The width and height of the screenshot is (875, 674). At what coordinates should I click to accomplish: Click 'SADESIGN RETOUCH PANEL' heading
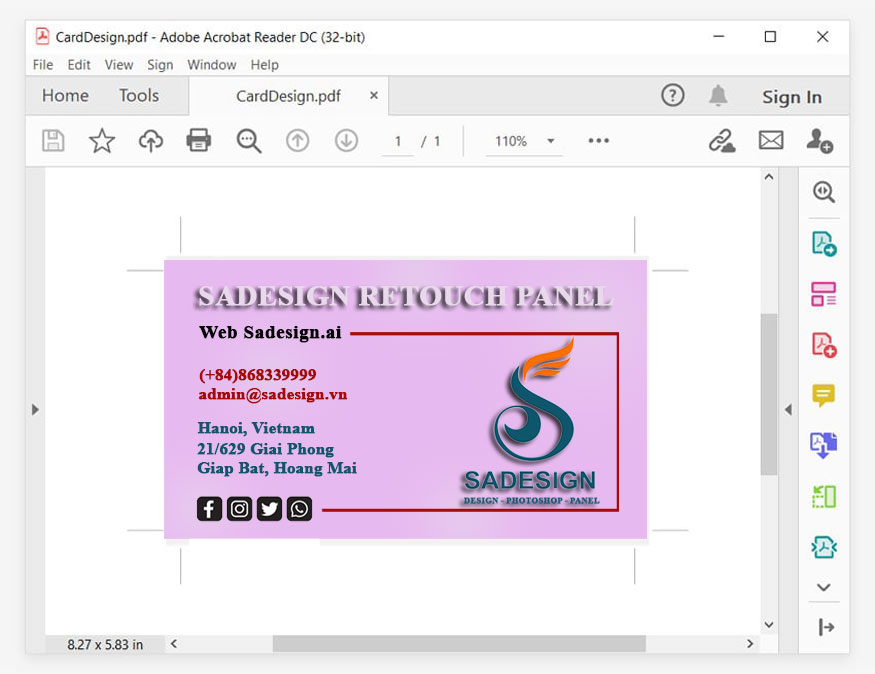click(405, 296)
